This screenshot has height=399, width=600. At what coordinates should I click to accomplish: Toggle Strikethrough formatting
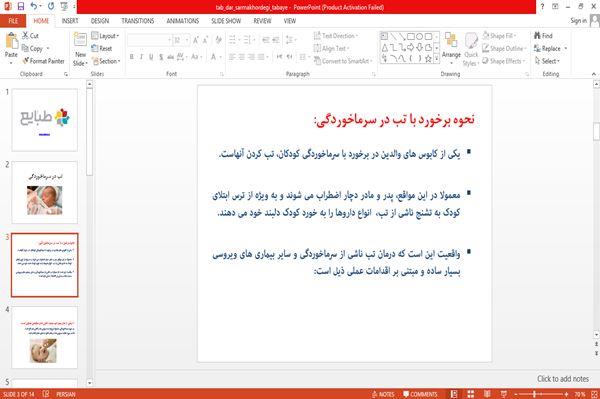(x=171, y=57)
